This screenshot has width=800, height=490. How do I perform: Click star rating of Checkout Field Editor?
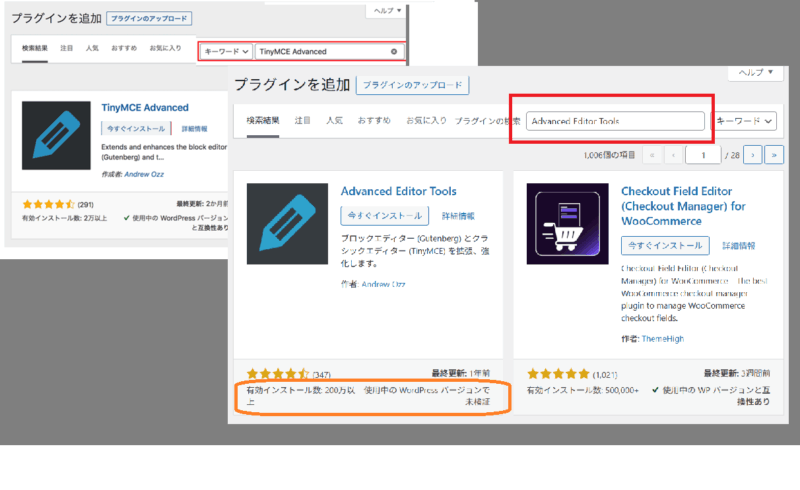558,374
